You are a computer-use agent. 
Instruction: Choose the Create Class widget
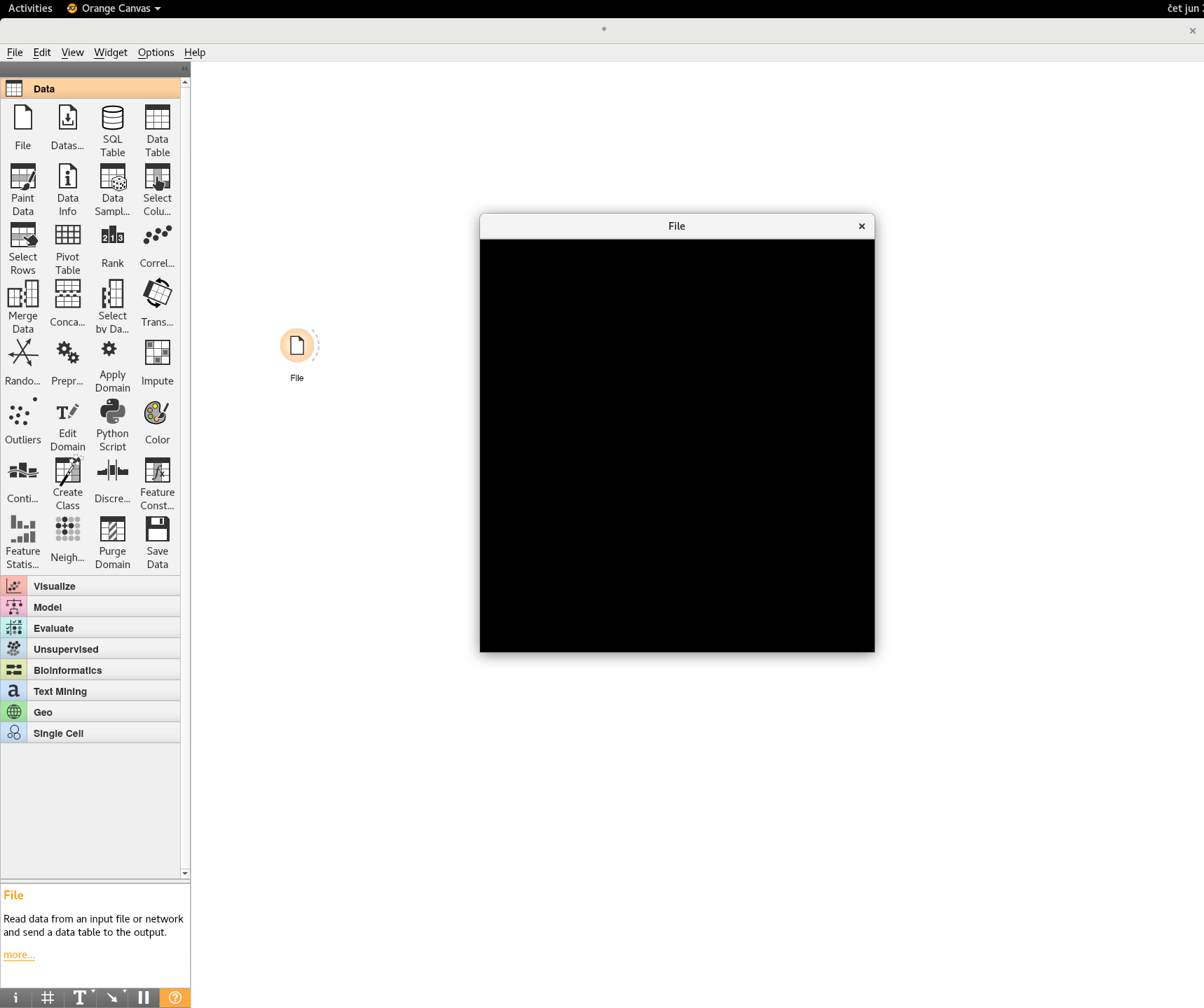(x=68, y=484)
